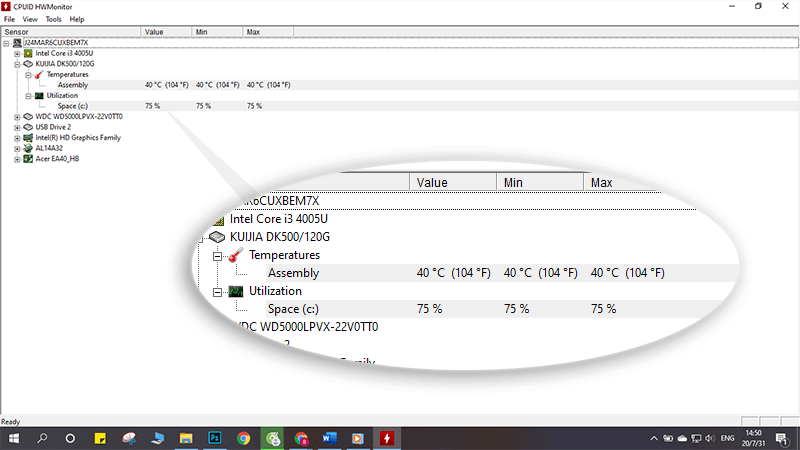The height and width of the screenshot is (450, 800).
Task: Click the drive icon beside USB Drive 2
Action: click(28, 127)
